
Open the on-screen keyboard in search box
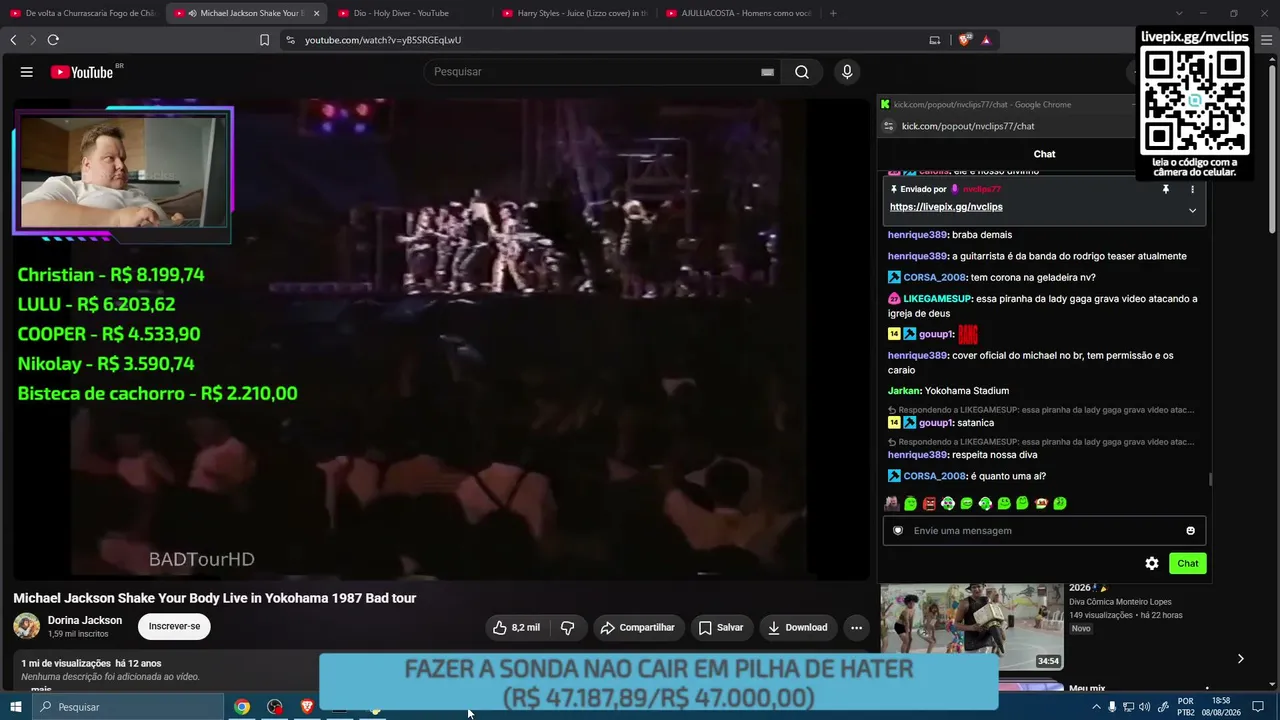(x=767, y=72)
